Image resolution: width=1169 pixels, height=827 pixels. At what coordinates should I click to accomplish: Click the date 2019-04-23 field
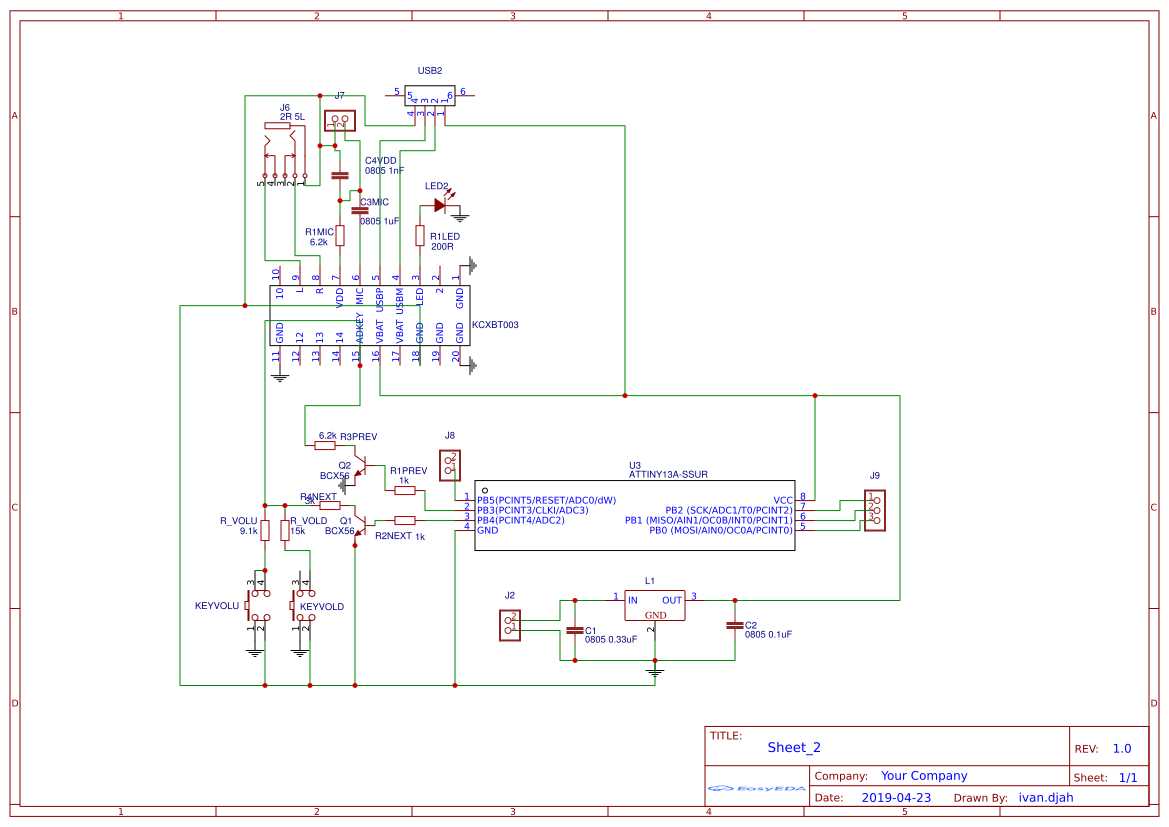[x=898, y=797]
